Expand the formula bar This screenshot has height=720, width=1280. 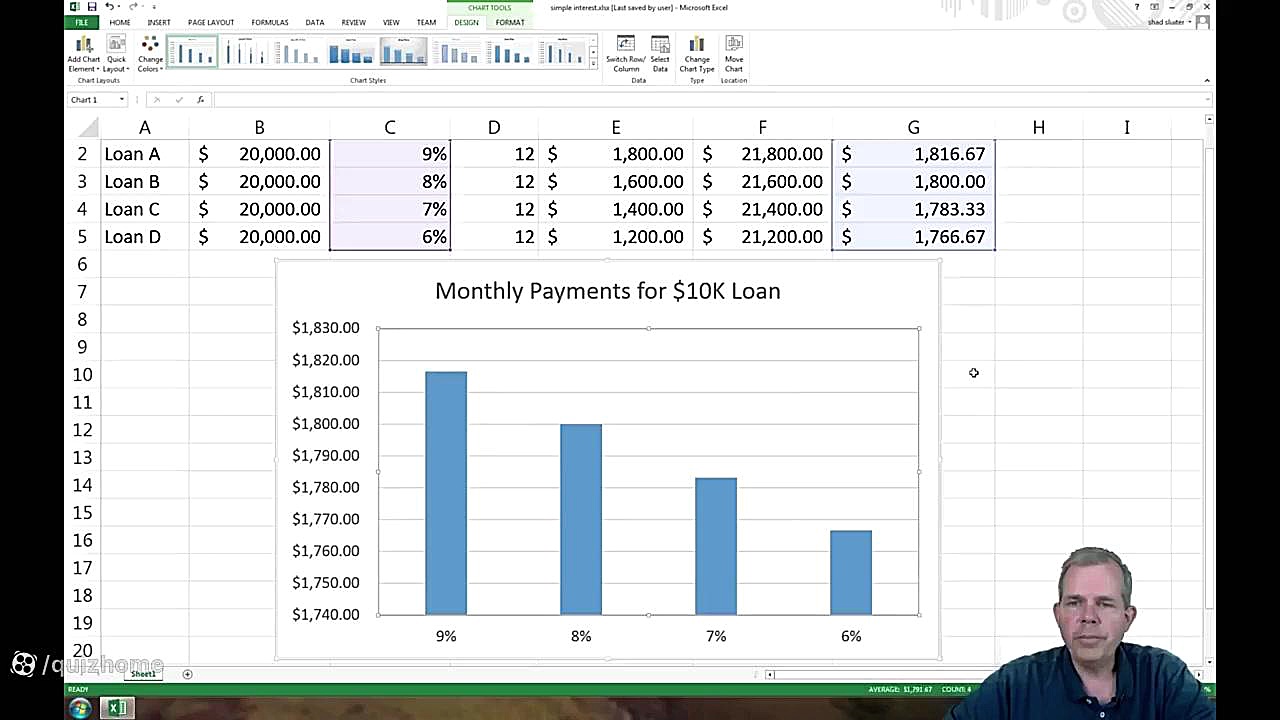tap(1208, 100)
